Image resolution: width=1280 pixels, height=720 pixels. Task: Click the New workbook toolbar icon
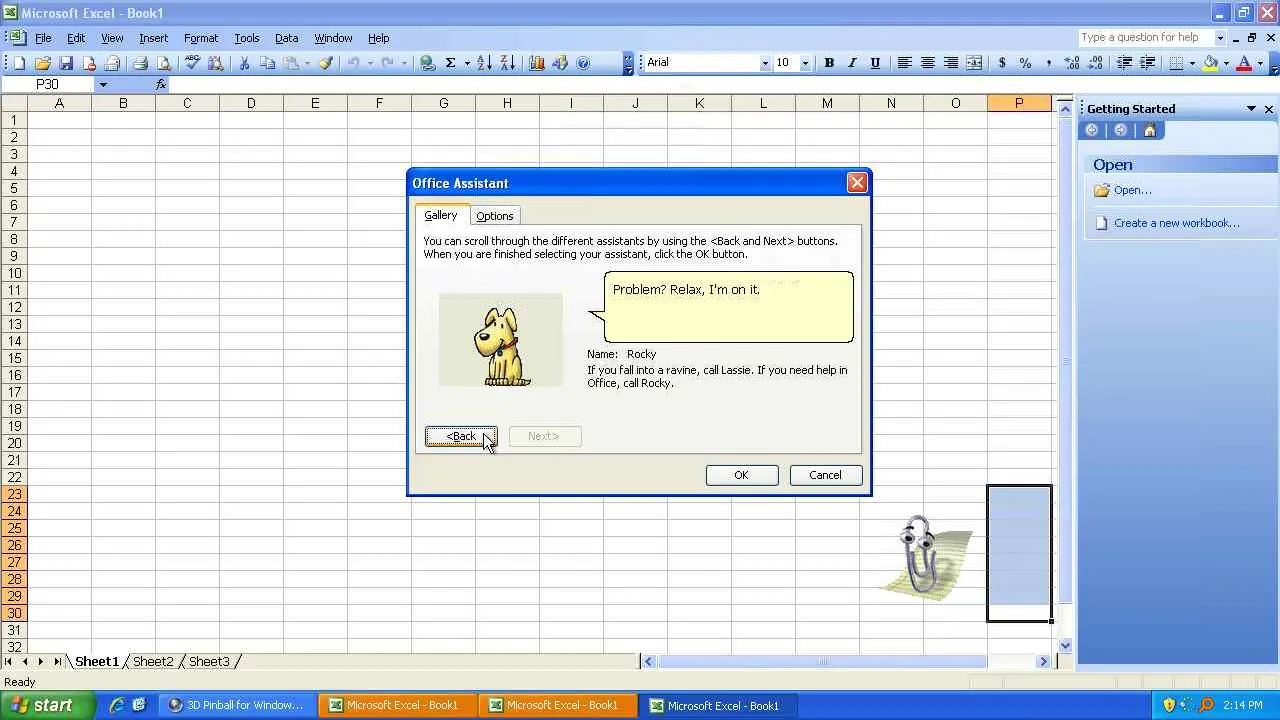tap(19, 63)
